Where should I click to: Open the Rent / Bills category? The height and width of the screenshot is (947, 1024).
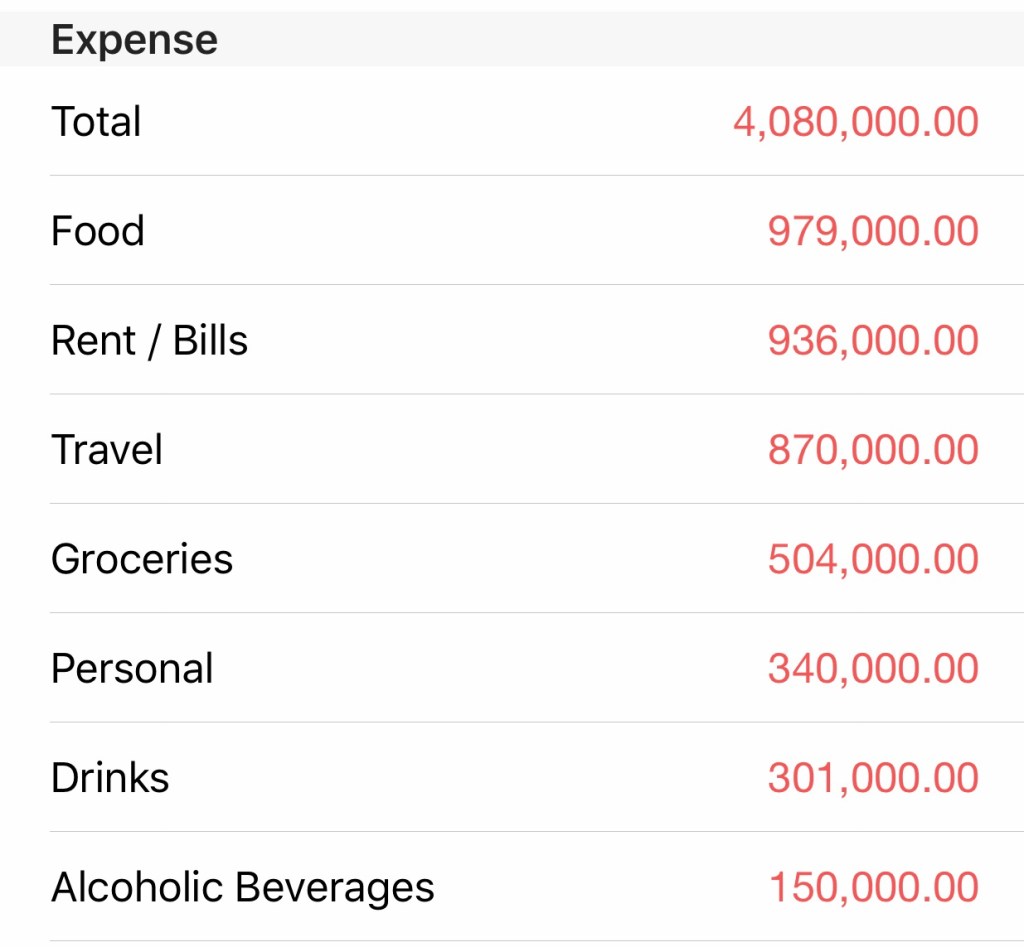[149, 341]
